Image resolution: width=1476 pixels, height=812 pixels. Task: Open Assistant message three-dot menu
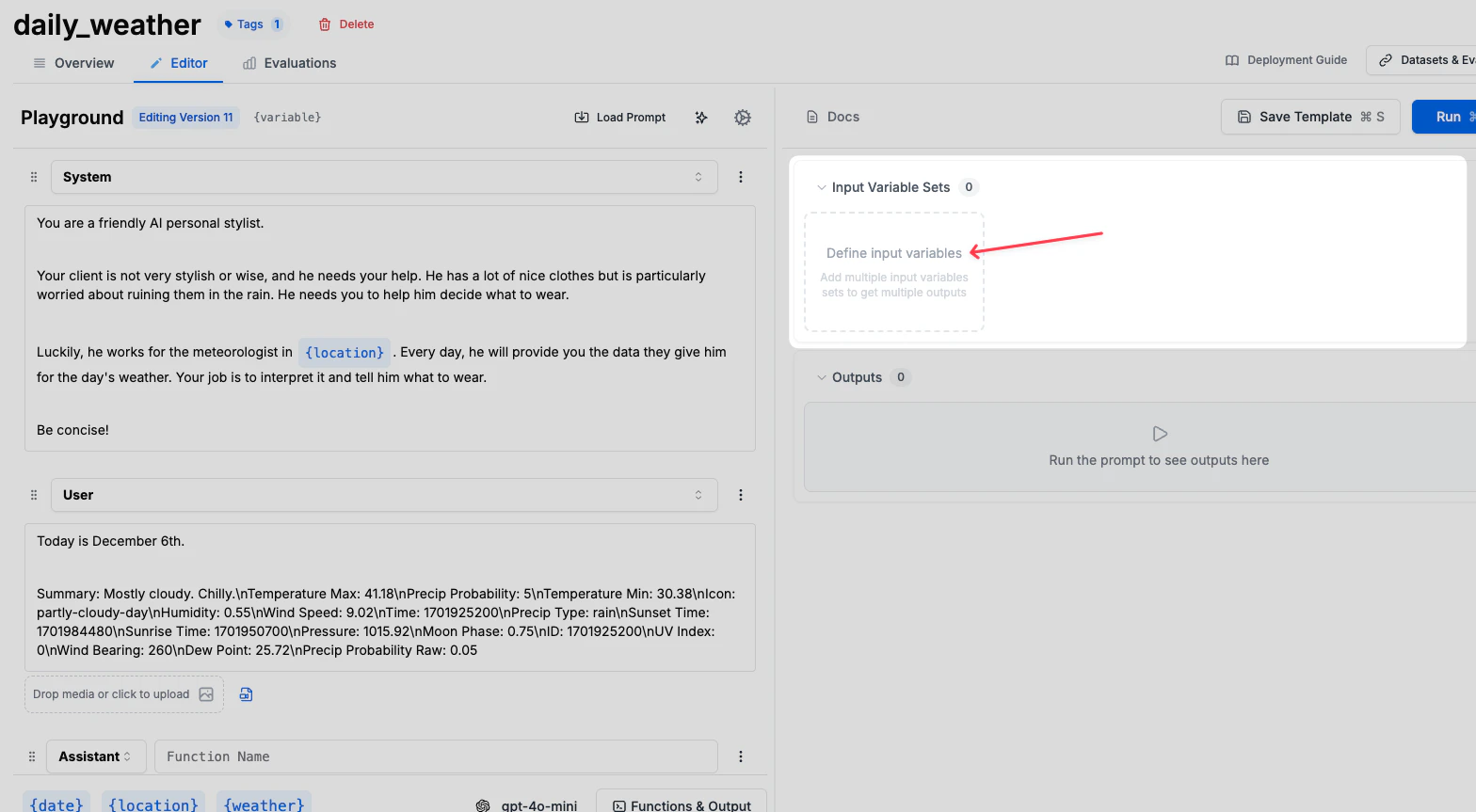[741, 756]
